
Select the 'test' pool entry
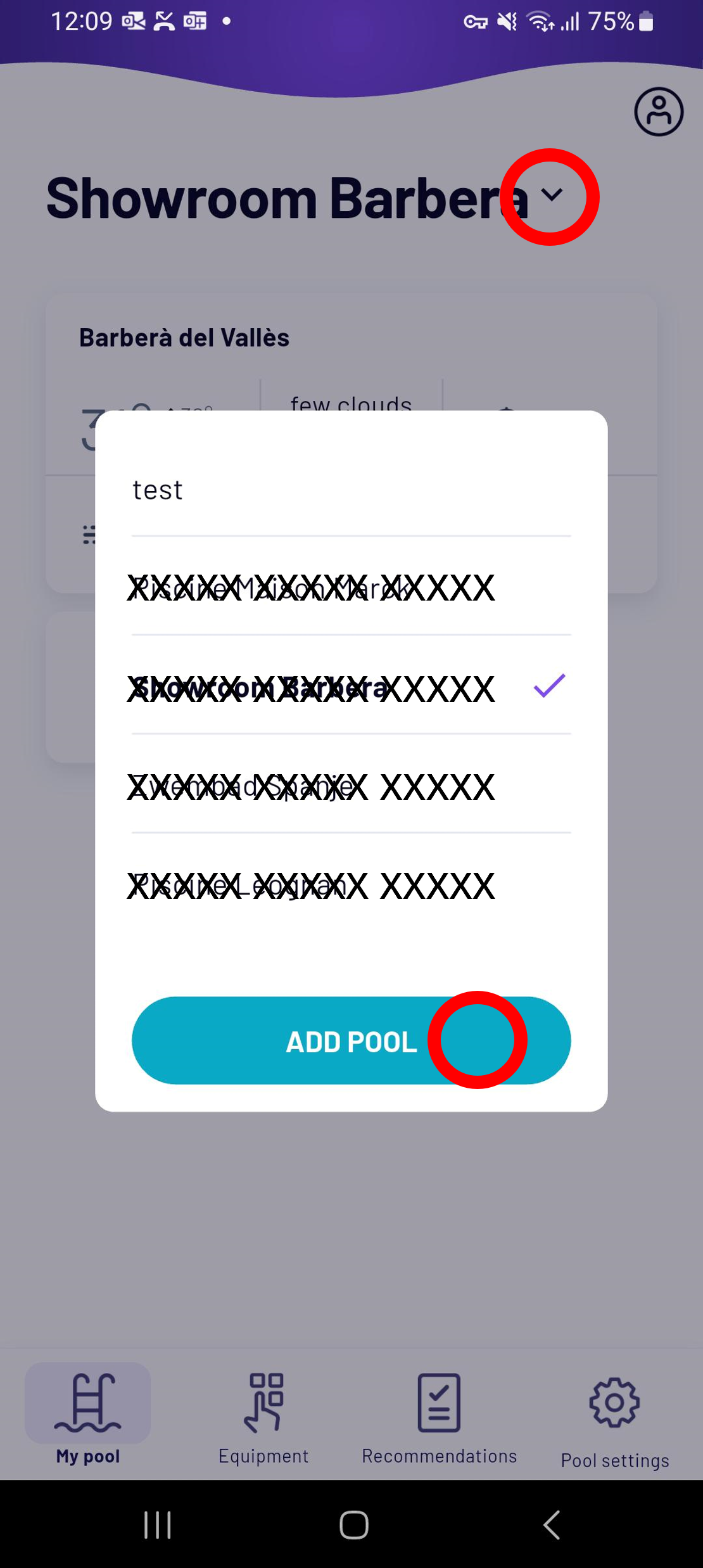[x=351, y=490]
